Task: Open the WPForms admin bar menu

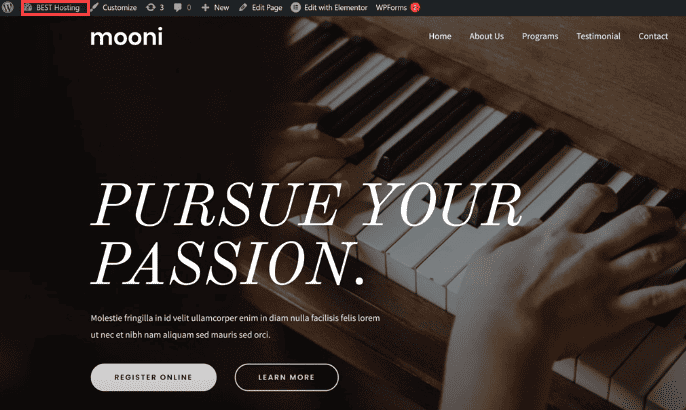Action: [391, 7]
